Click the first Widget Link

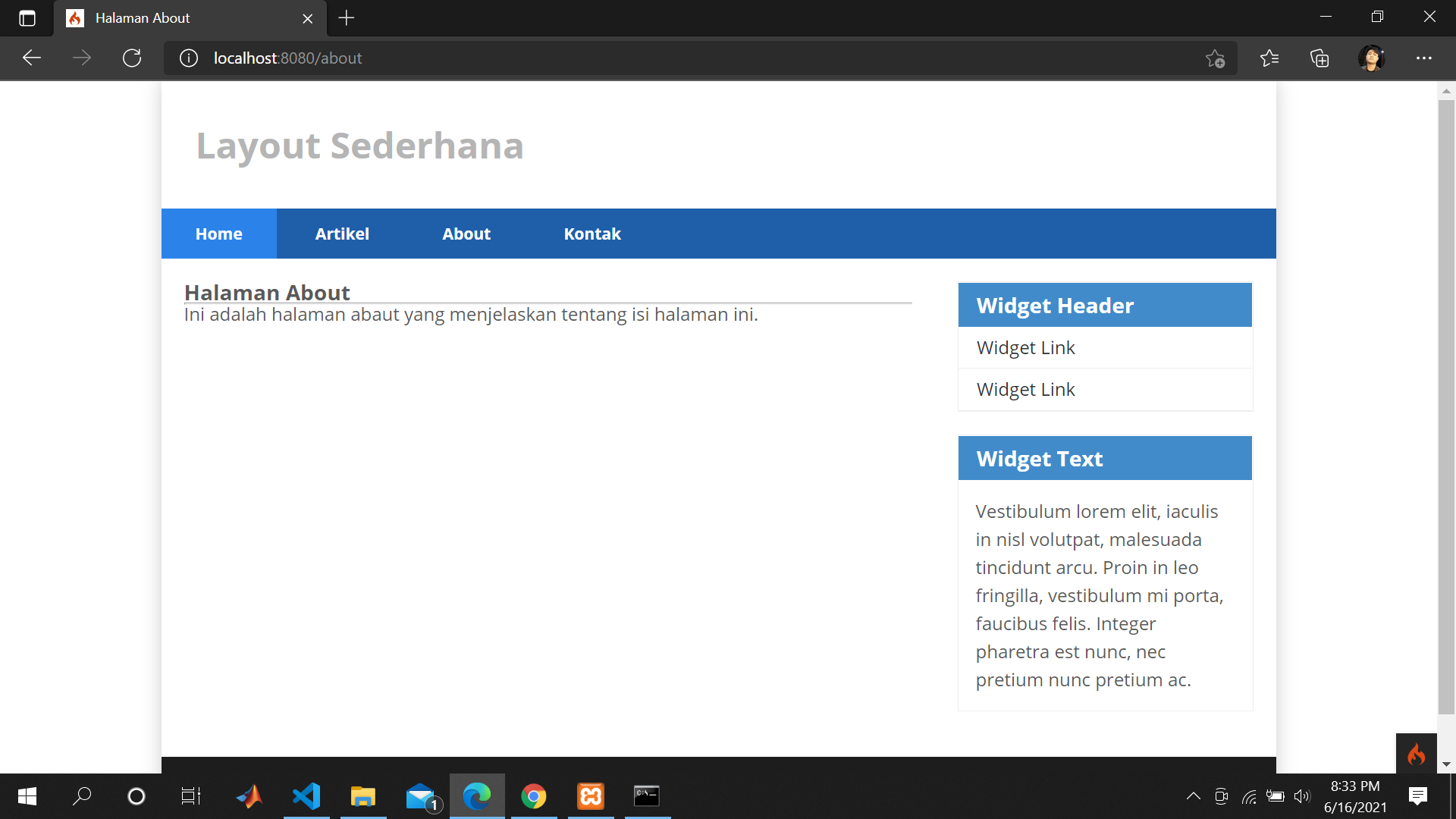[1025, 347]
